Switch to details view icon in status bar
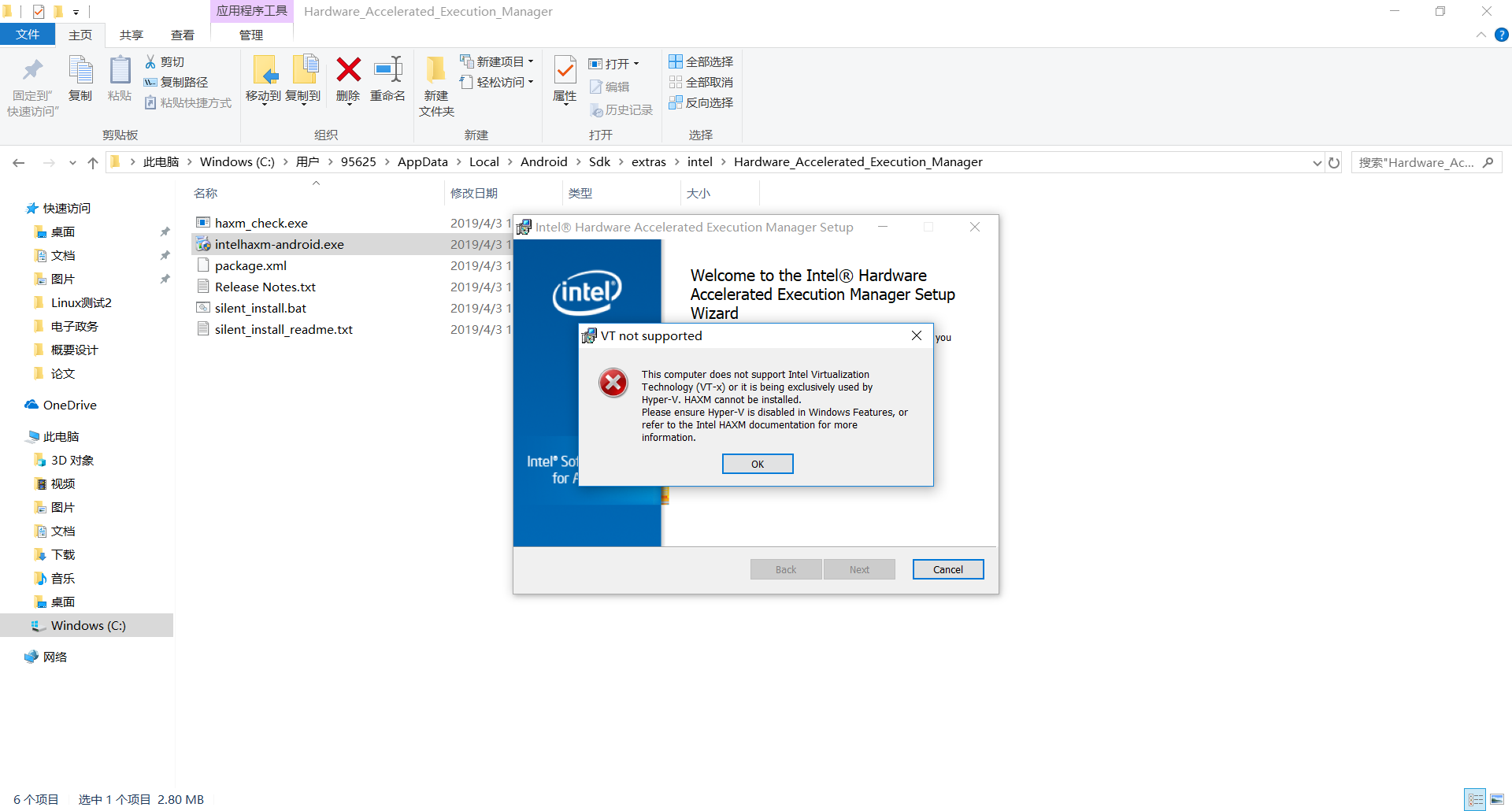Viewport: 1512px width, 811px height. (x=1476, y=799)
